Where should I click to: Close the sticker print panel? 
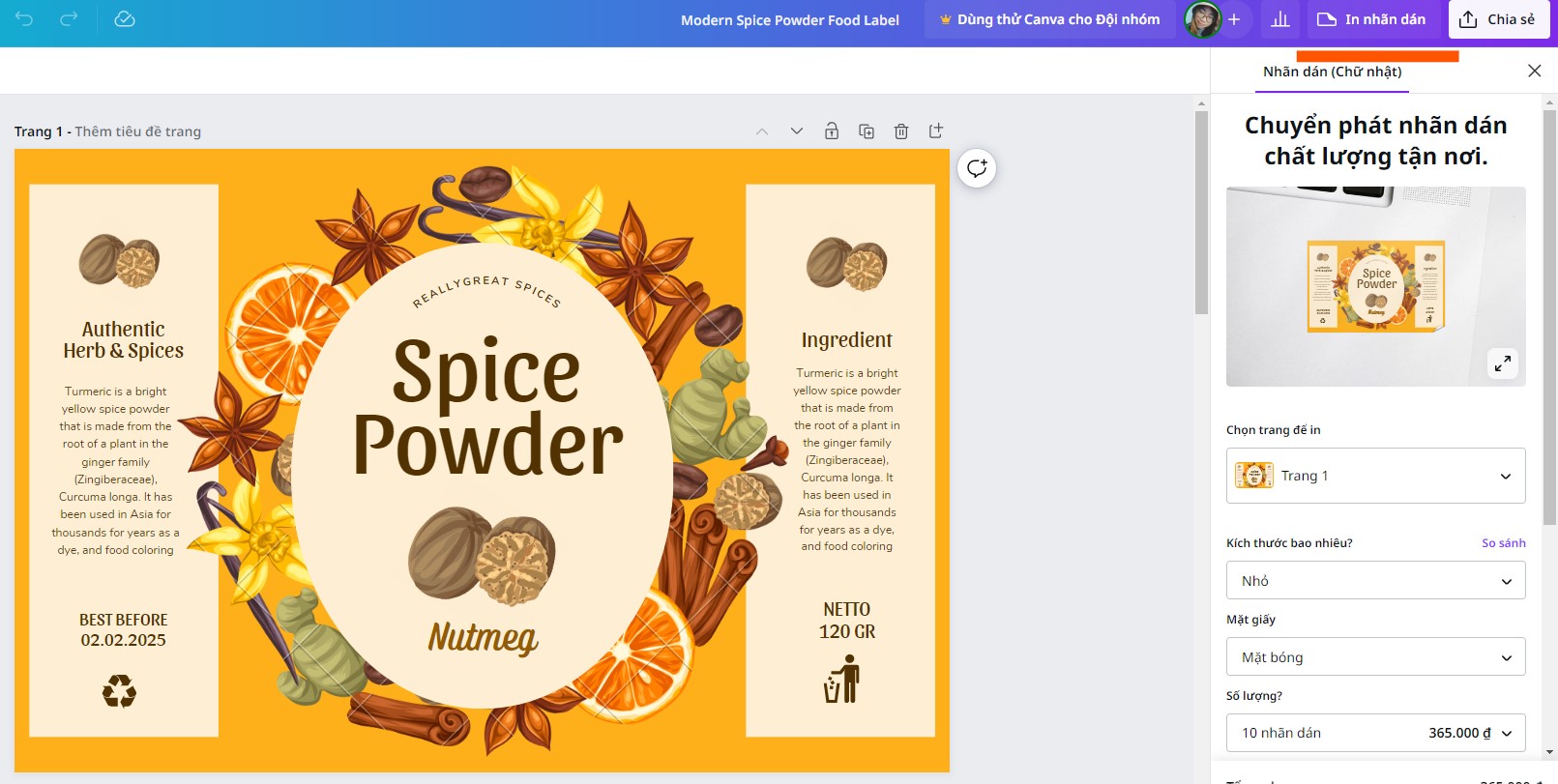[1534, 71]
